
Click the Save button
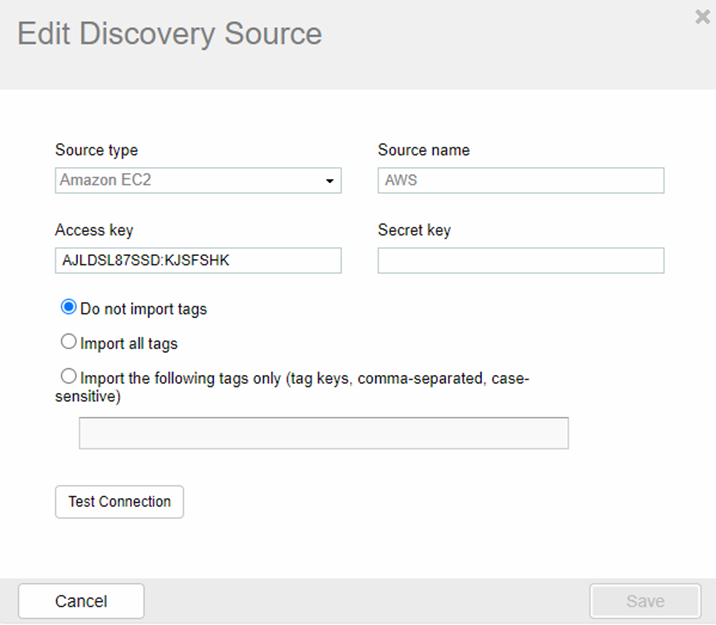644,601
